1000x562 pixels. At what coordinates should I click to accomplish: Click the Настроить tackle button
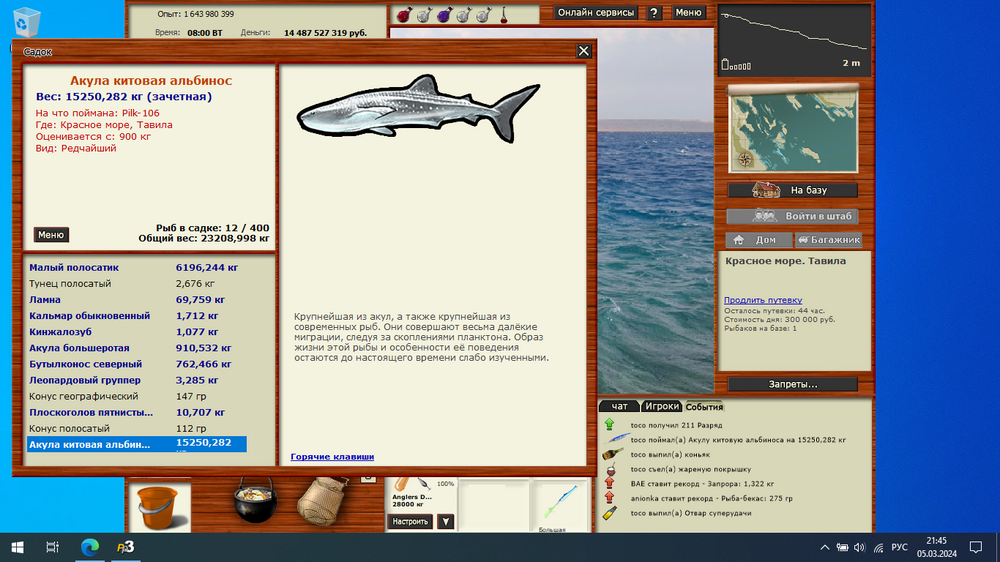tap(410, 522)
